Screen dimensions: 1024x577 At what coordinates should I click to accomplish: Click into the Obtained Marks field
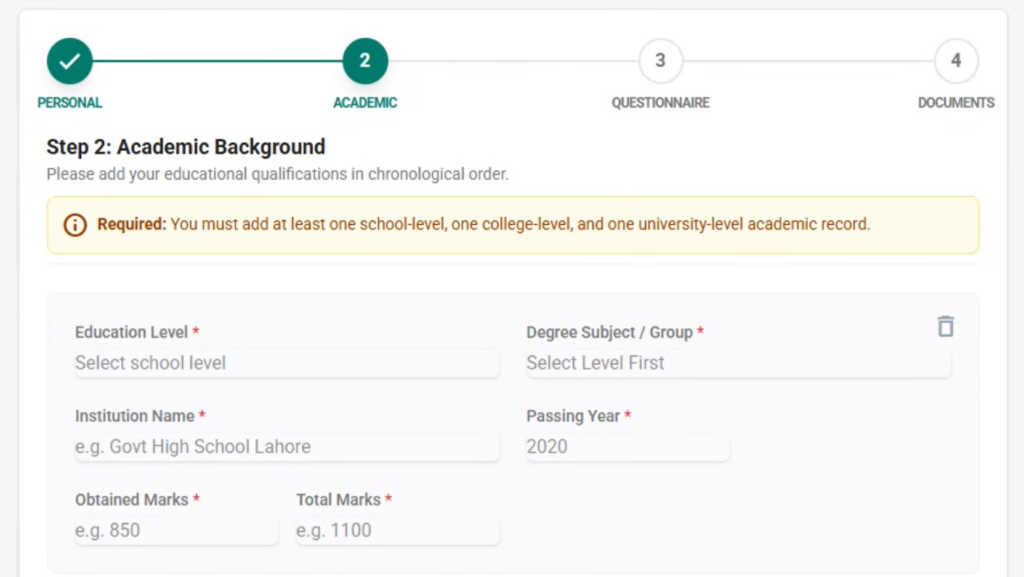pyautogui.click(x=176, y=531)
